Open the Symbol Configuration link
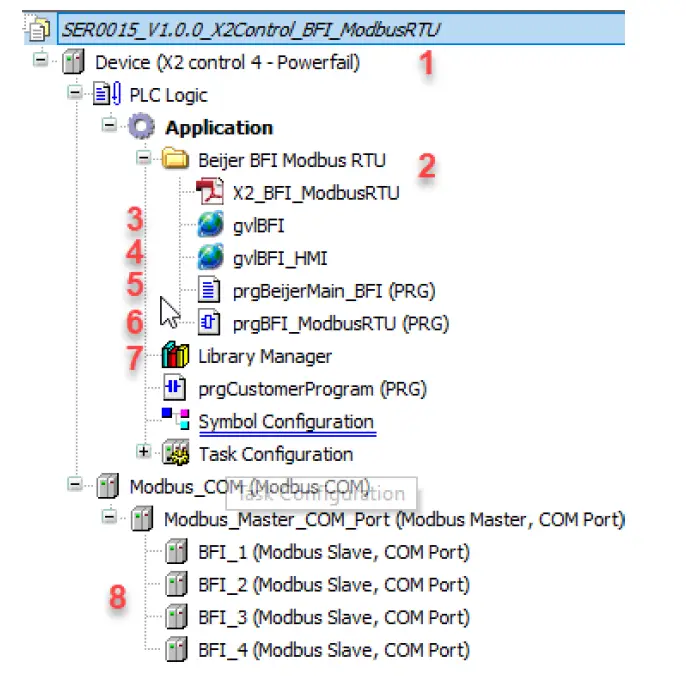Screen dimensions: 686x676 [x=287, y=422]
